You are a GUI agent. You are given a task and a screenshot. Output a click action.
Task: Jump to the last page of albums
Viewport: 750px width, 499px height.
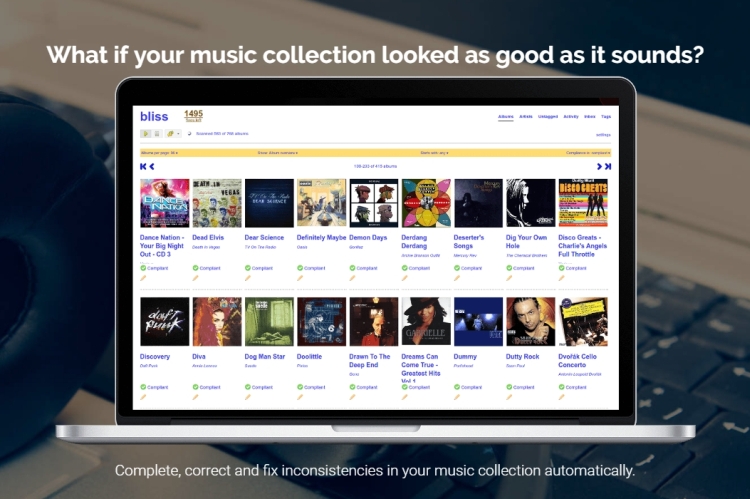(x=608, y=166)
